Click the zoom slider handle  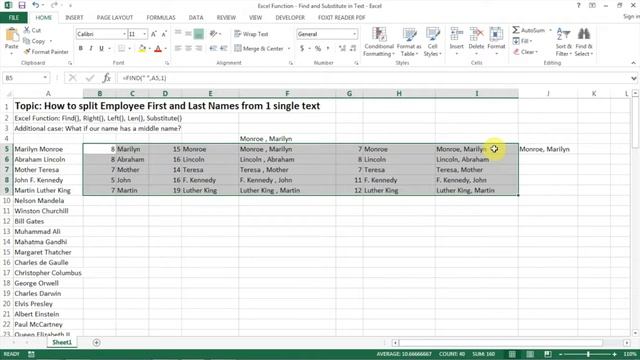[588, 354]
